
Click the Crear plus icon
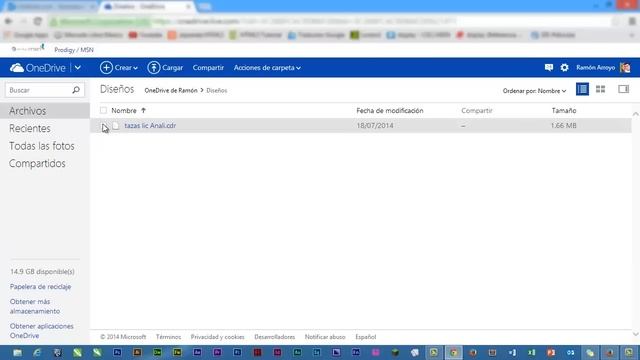(106, 68)
